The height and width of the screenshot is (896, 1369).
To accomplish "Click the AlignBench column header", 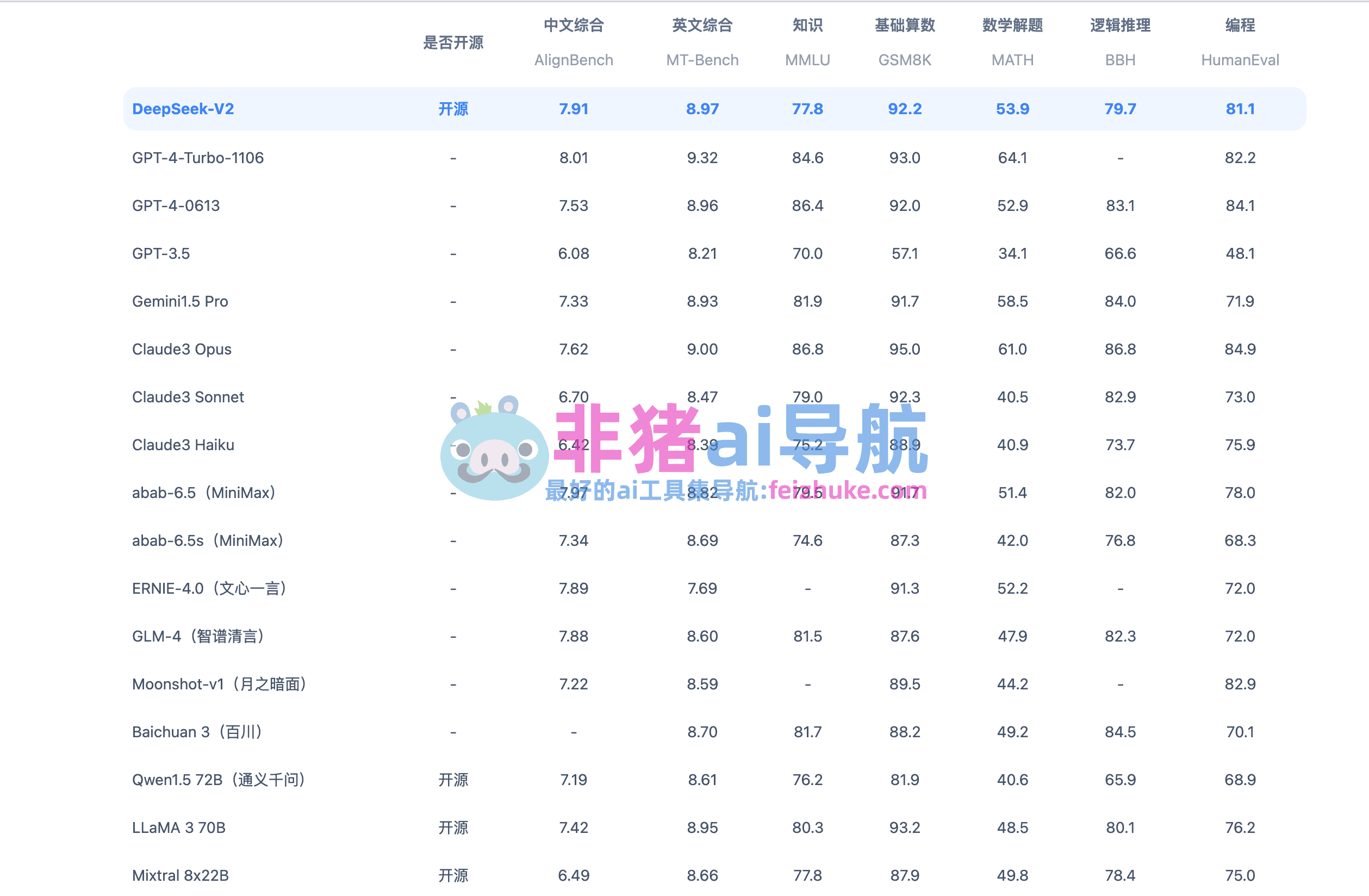I will point(574,60).
